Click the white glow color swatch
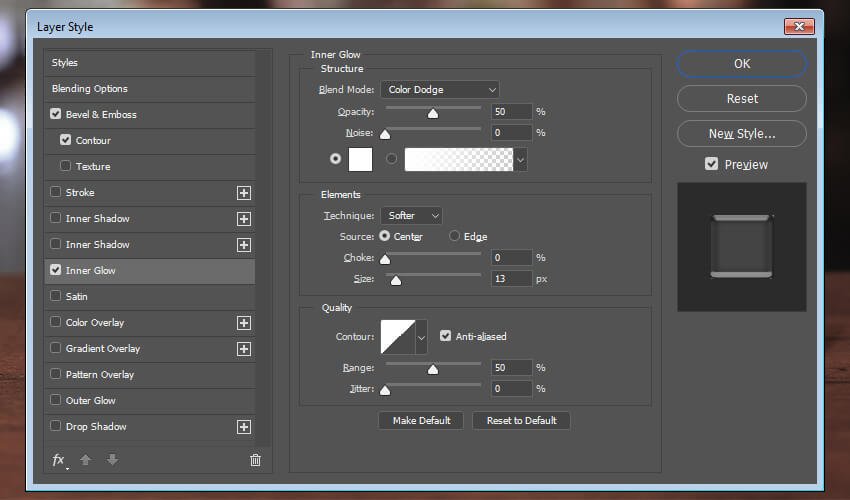The width and height of the screenshot is (850, 500). click(360, 159)
